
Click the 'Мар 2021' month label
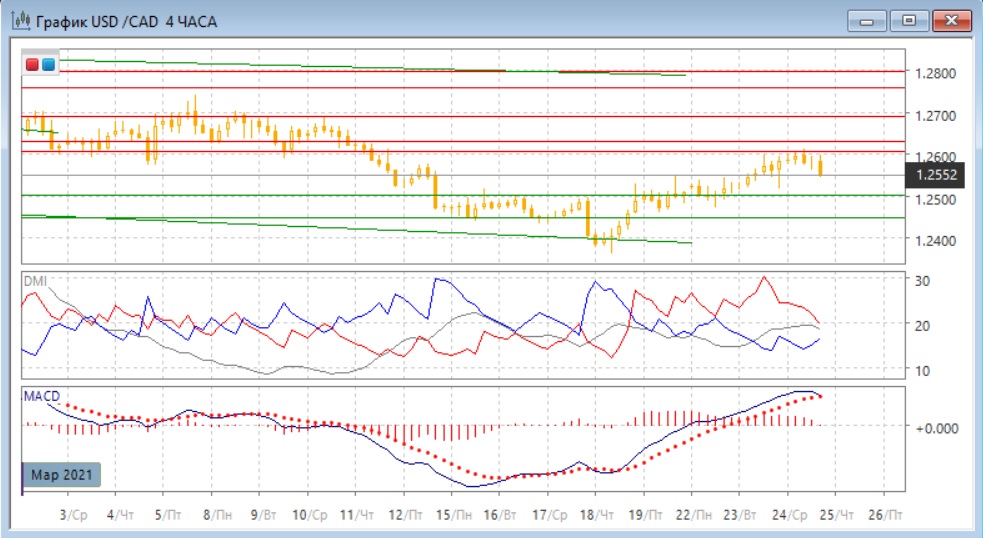61,475
